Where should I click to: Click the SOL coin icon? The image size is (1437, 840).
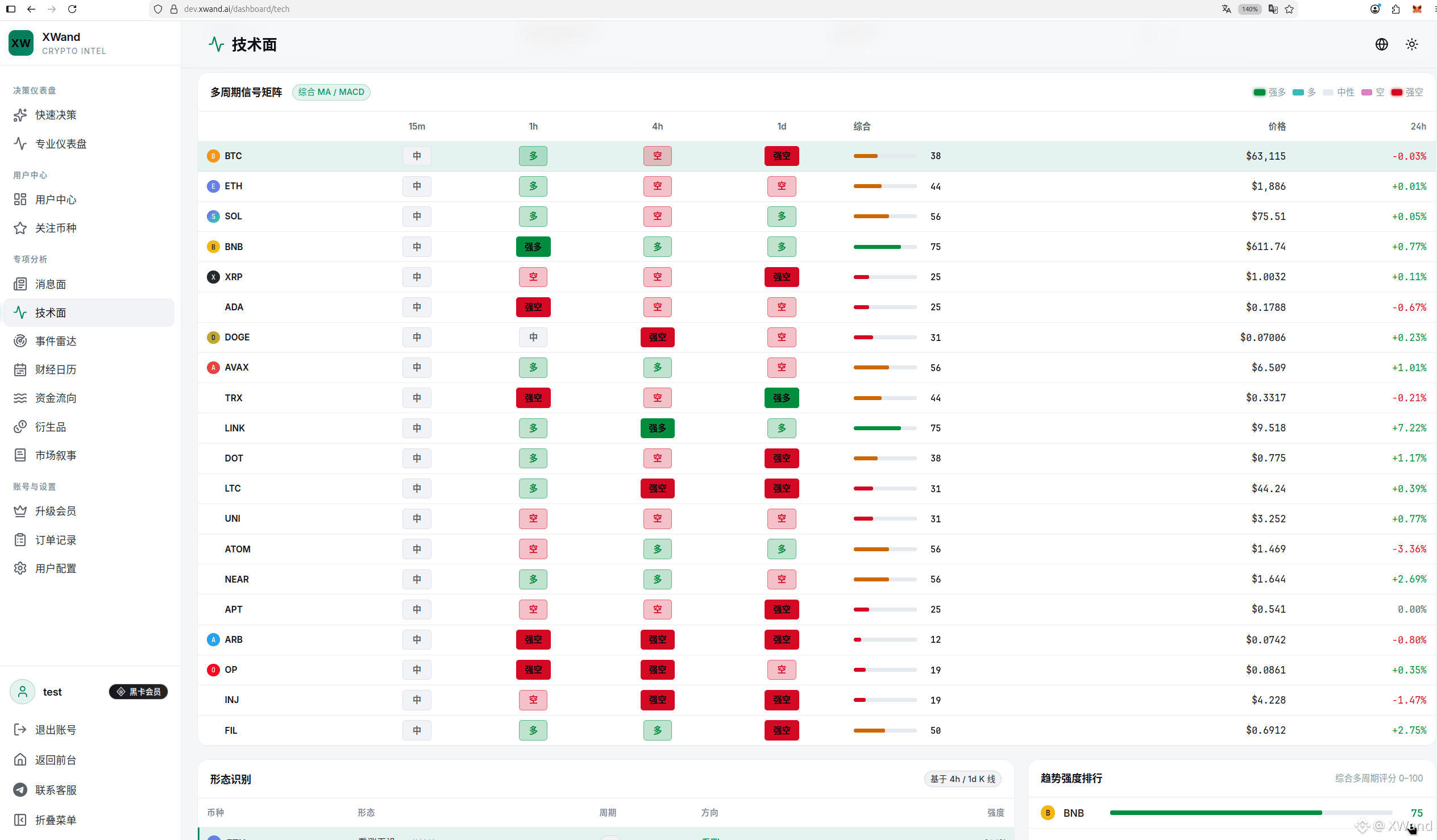(x=213, y=217)
